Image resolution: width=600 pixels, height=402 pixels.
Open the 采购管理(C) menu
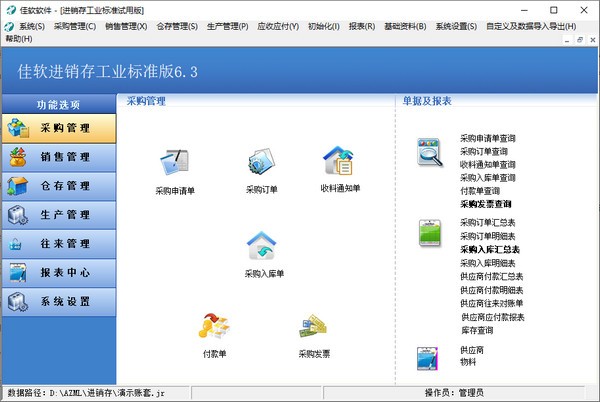[x=75, y=26]
